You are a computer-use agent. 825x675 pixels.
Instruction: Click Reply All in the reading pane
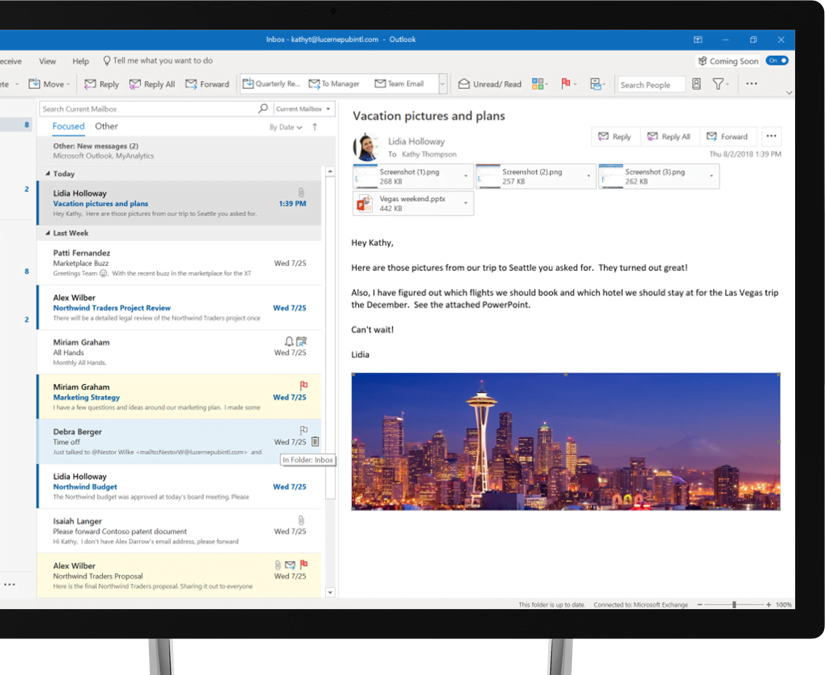(669, 136)
